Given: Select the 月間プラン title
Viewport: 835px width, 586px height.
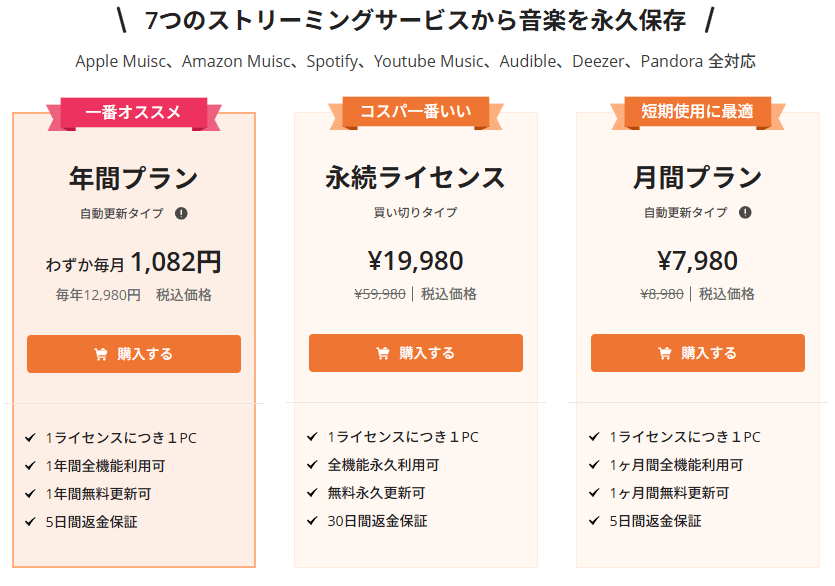Looking at the screenshot, I should (x=698, y=177).
